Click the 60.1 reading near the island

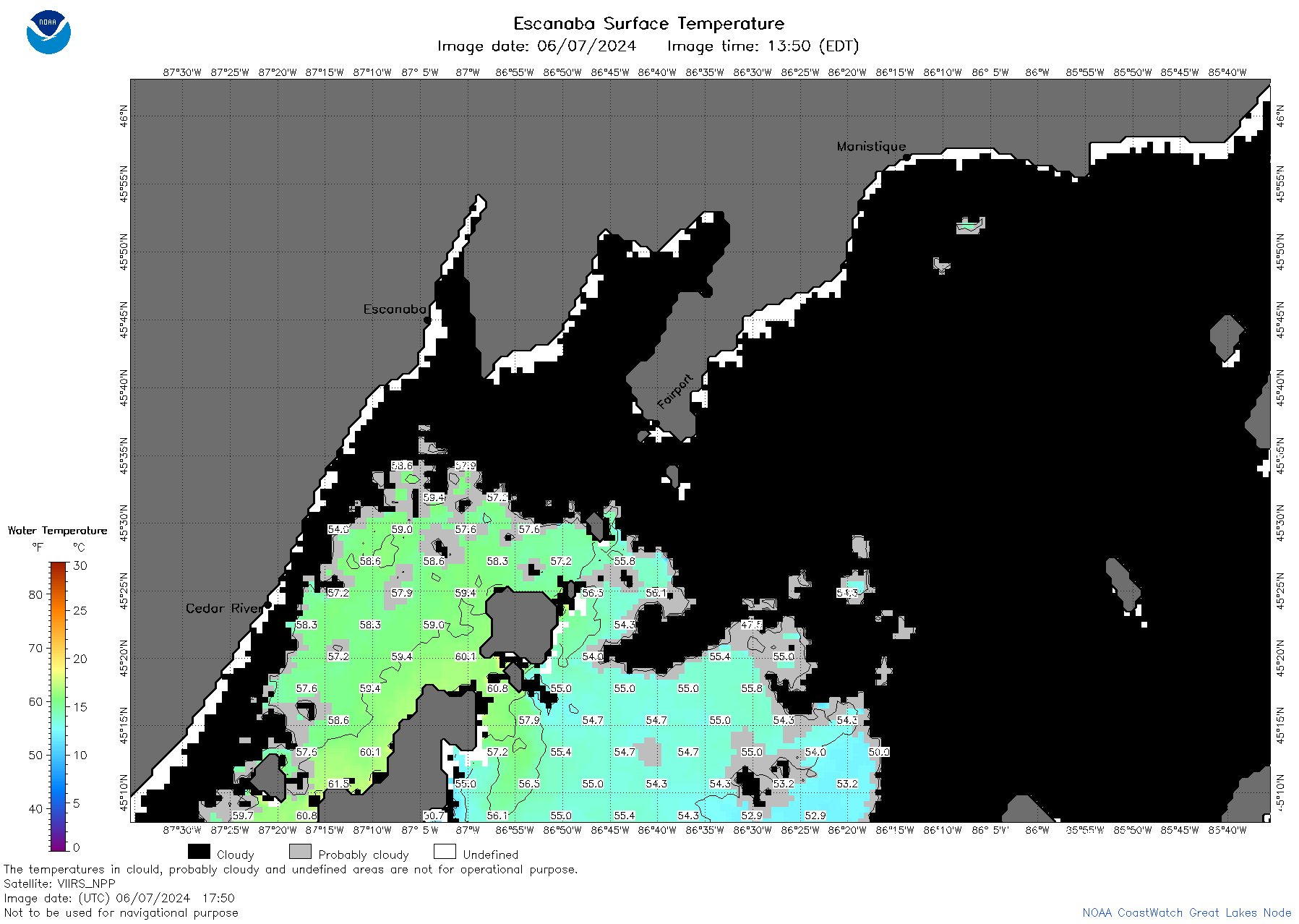pyautogui.click(x=466, y=656)
